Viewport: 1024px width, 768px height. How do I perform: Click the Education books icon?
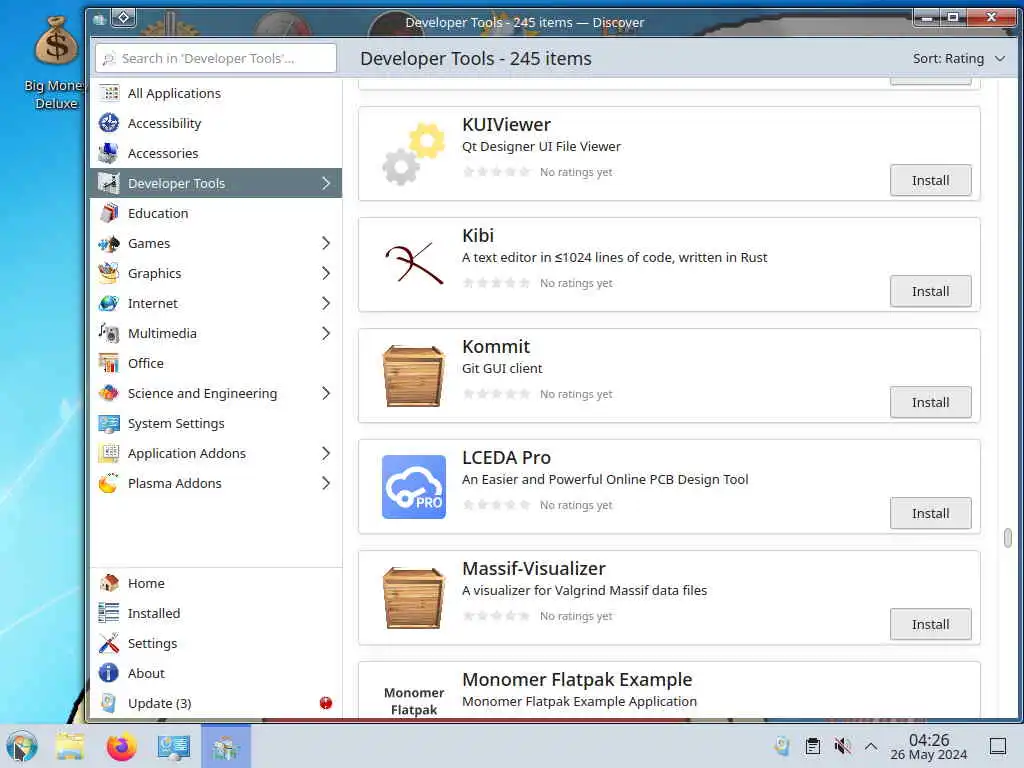(109, 214)
